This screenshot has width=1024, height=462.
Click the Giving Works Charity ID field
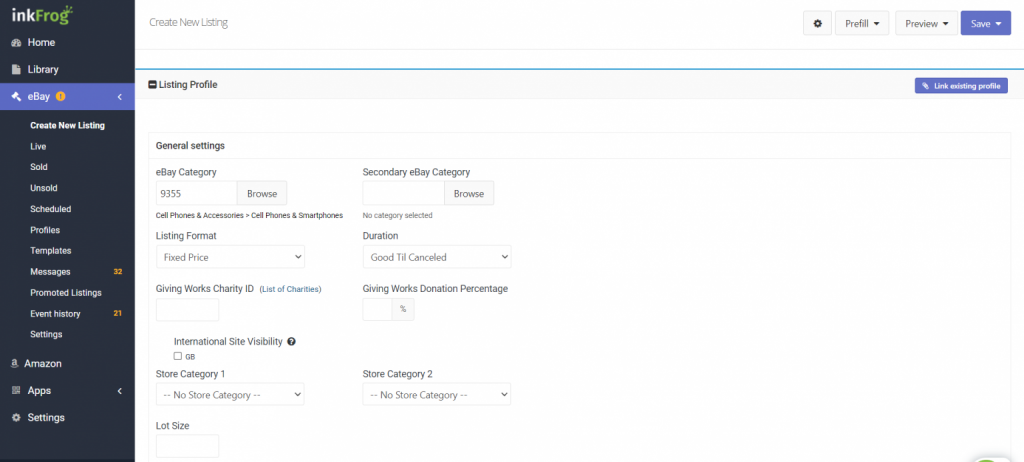point(187,309)
